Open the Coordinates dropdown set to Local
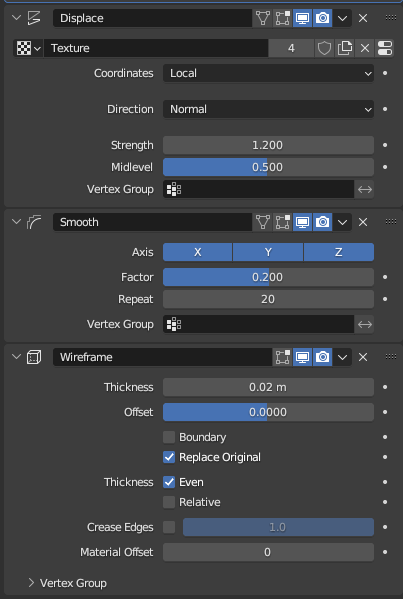 tap(268, 73)
